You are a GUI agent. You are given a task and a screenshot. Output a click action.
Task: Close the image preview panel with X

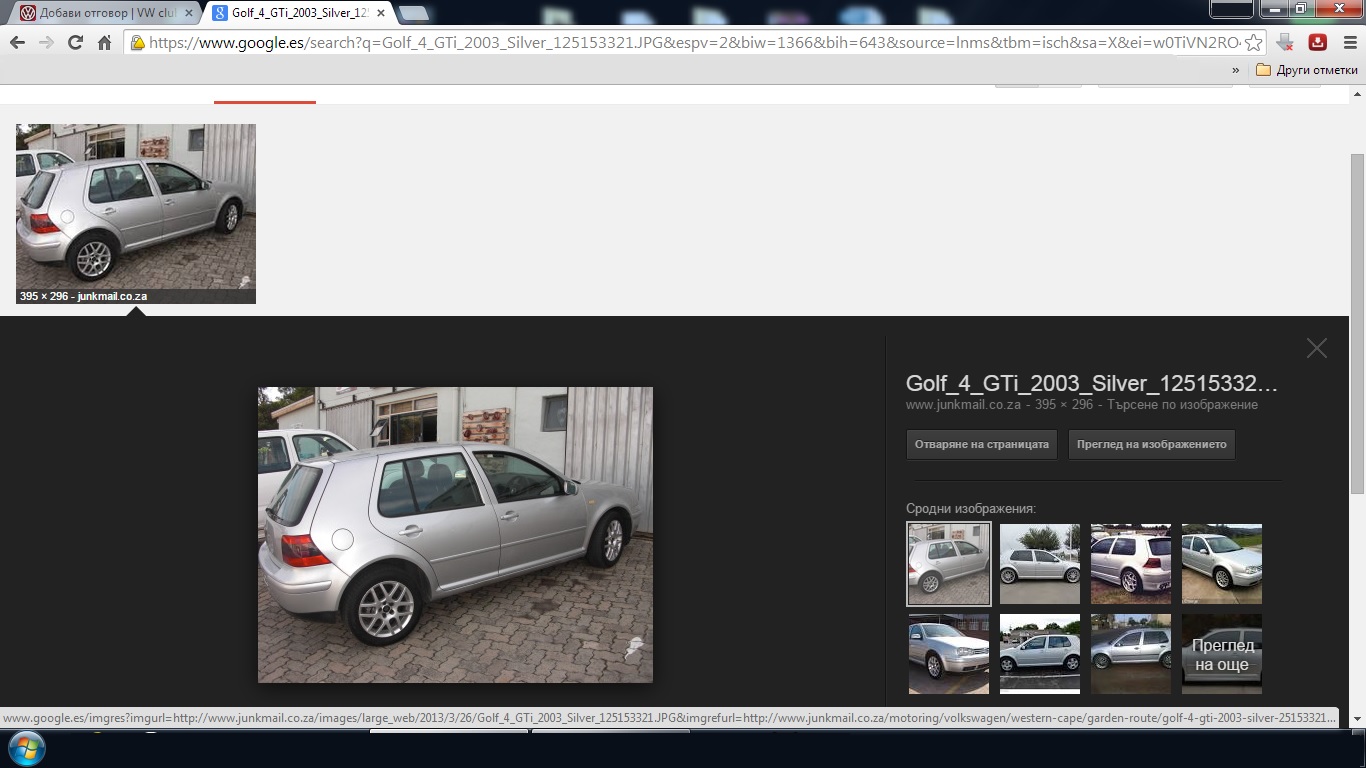[x=1316, y=348]
